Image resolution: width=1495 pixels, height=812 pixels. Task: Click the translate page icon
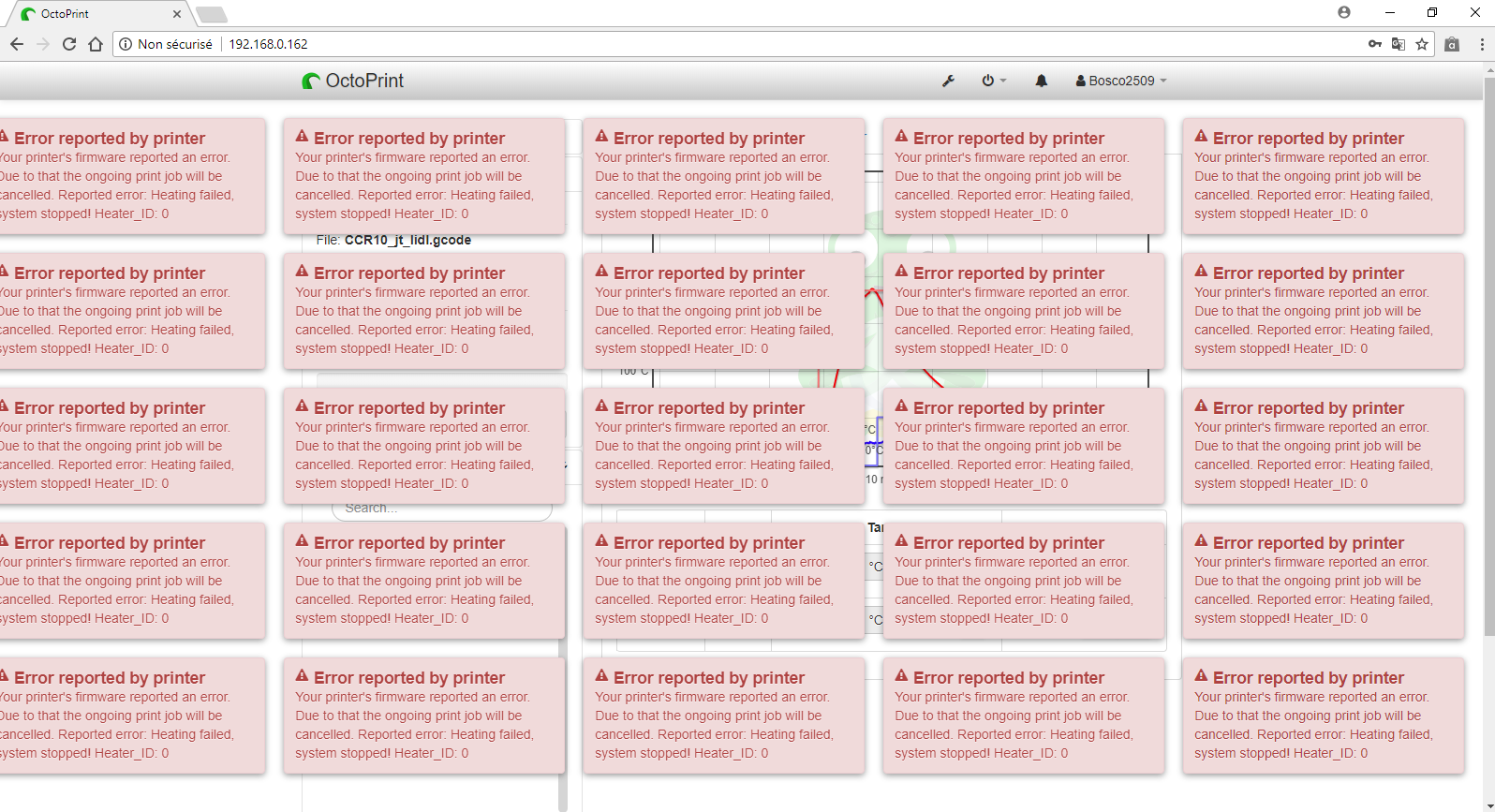[x=1399, y=44]
